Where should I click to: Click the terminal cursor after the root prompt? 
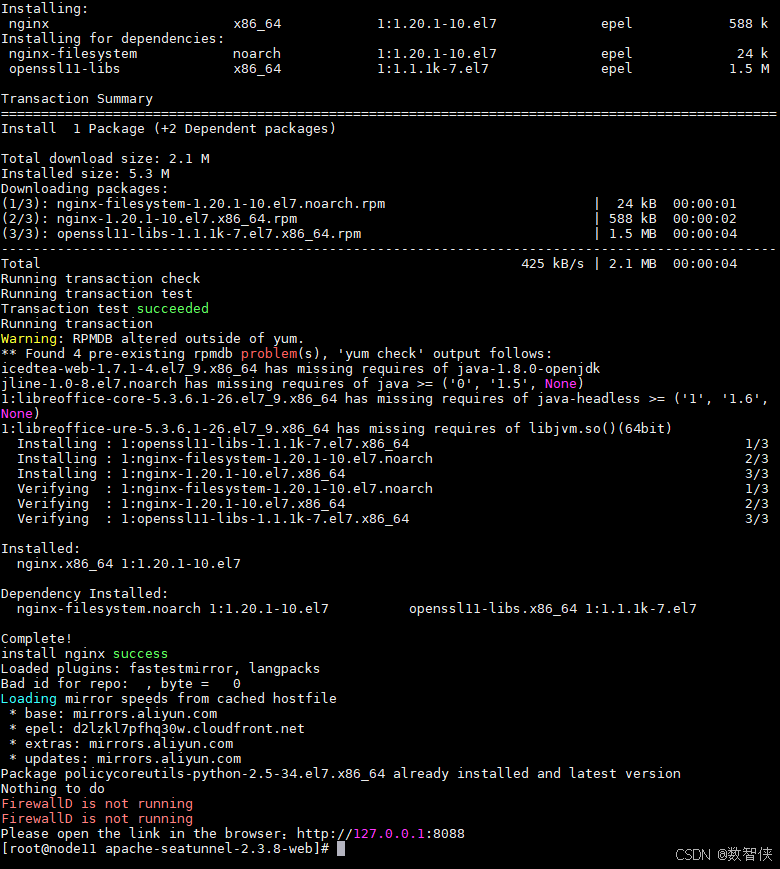(341, 848)
